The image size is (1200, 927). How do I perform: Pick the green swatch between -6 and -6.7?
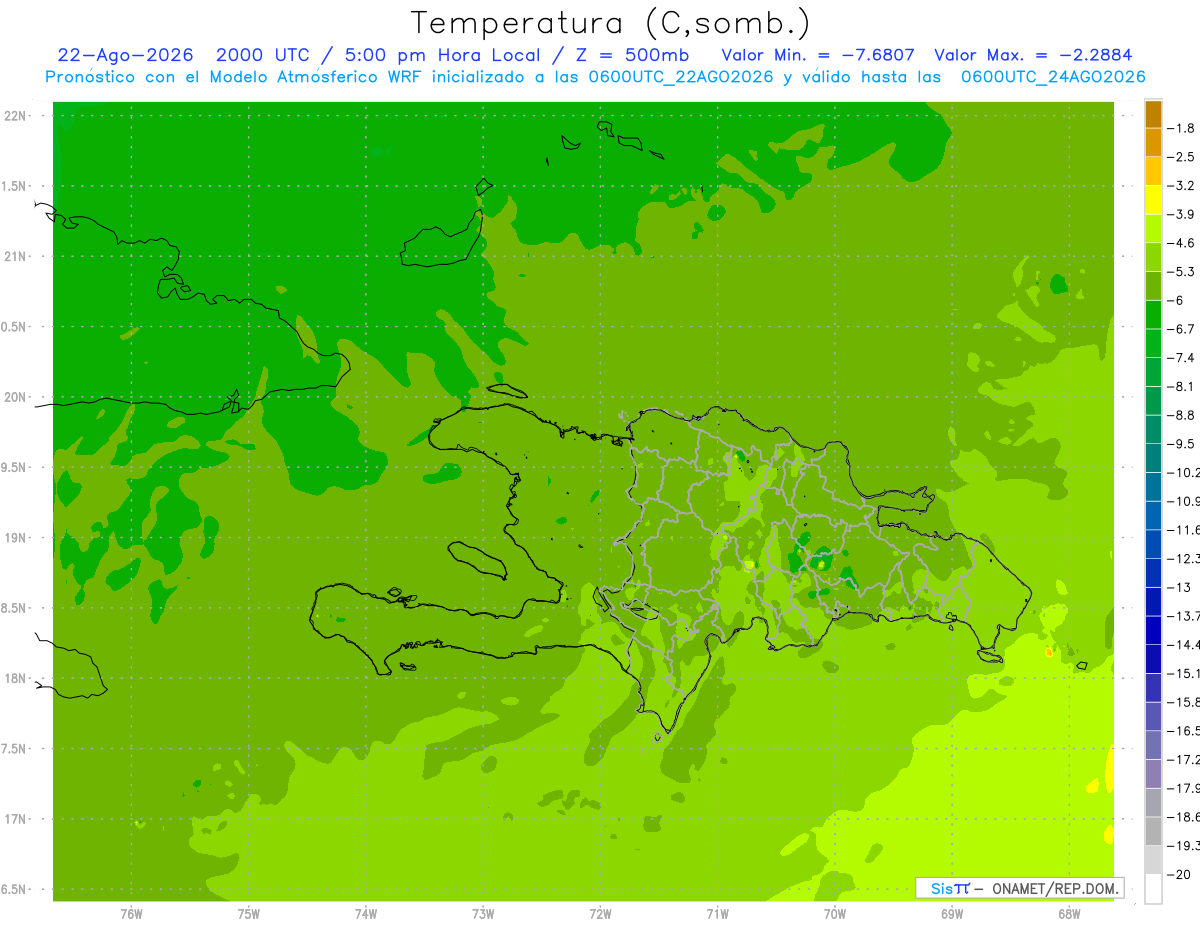[1153, 315]
